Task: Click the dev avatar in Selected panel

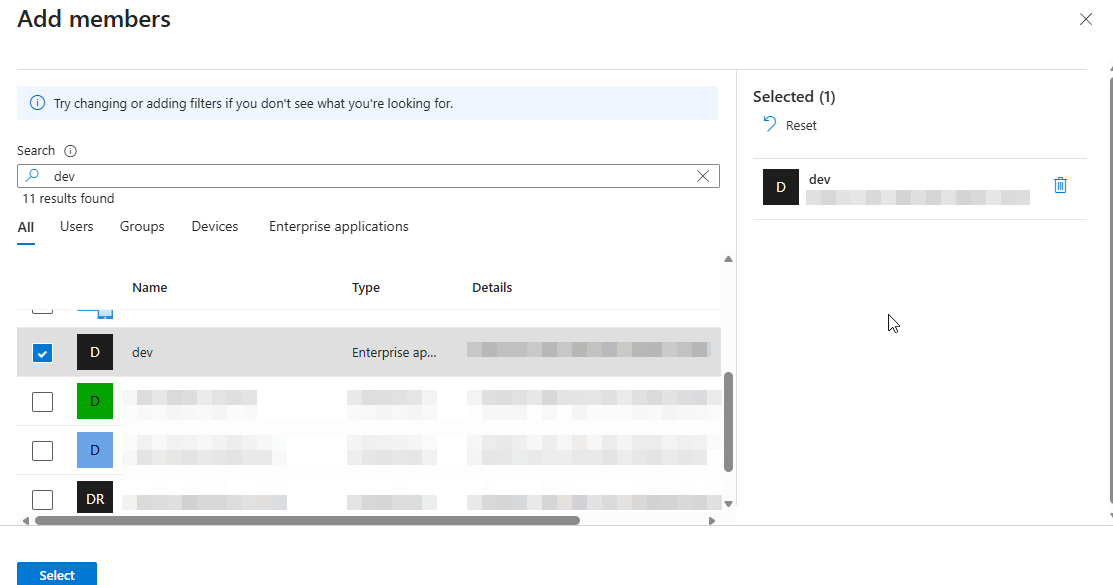Action: [781, 187]
